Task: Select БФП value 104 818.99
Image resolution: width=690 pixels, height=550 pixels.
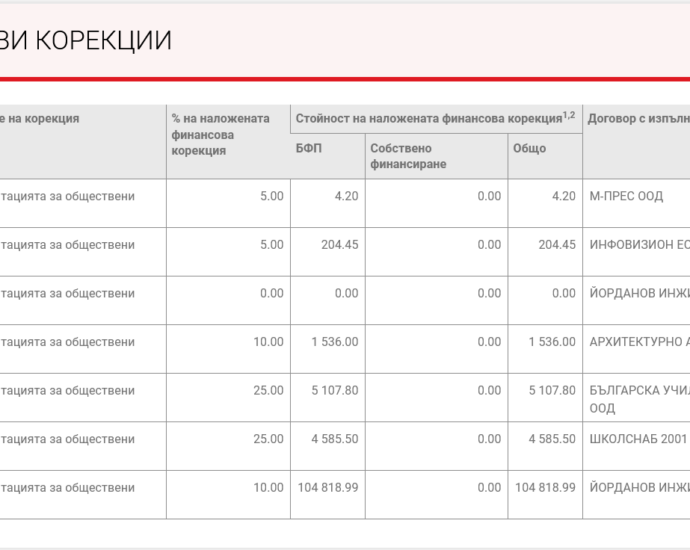Action: tap(328, 488)
